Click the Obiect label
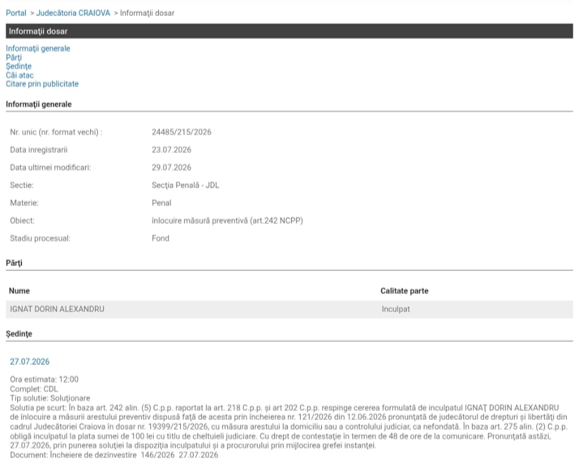 22,220
